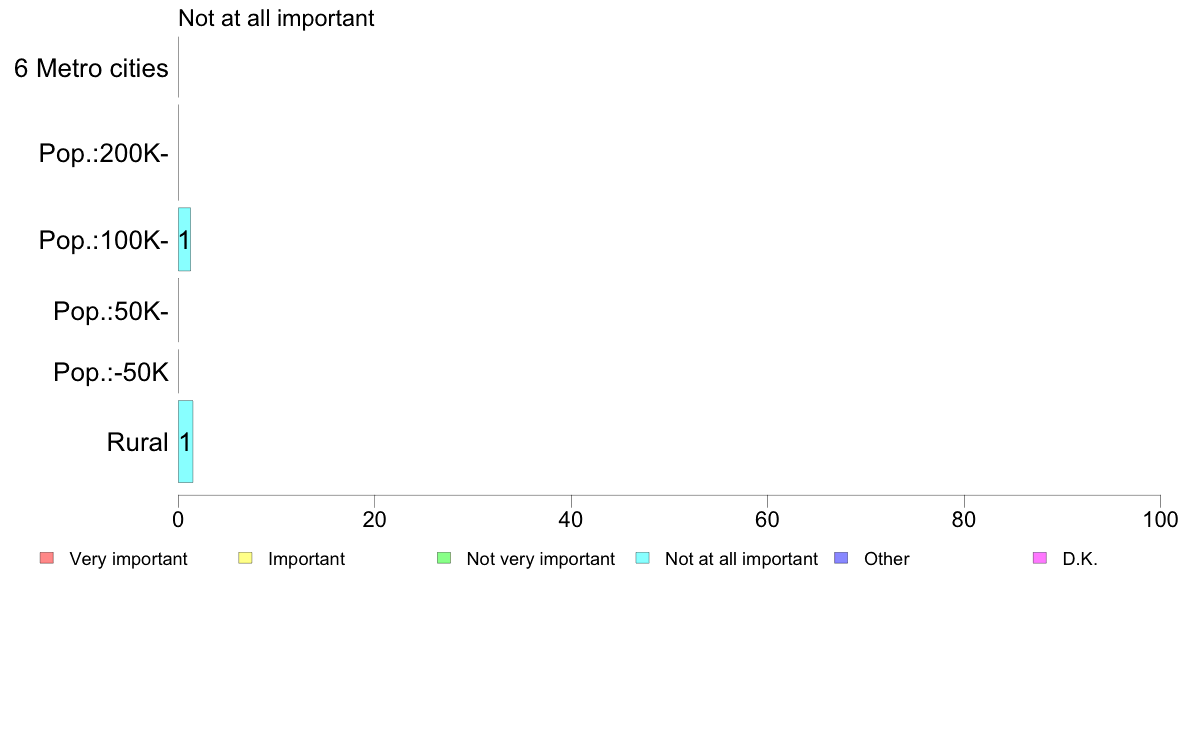Click the red Very important legend swatch
This screenshot has width=1188, height=736.
tap(47, 559)
